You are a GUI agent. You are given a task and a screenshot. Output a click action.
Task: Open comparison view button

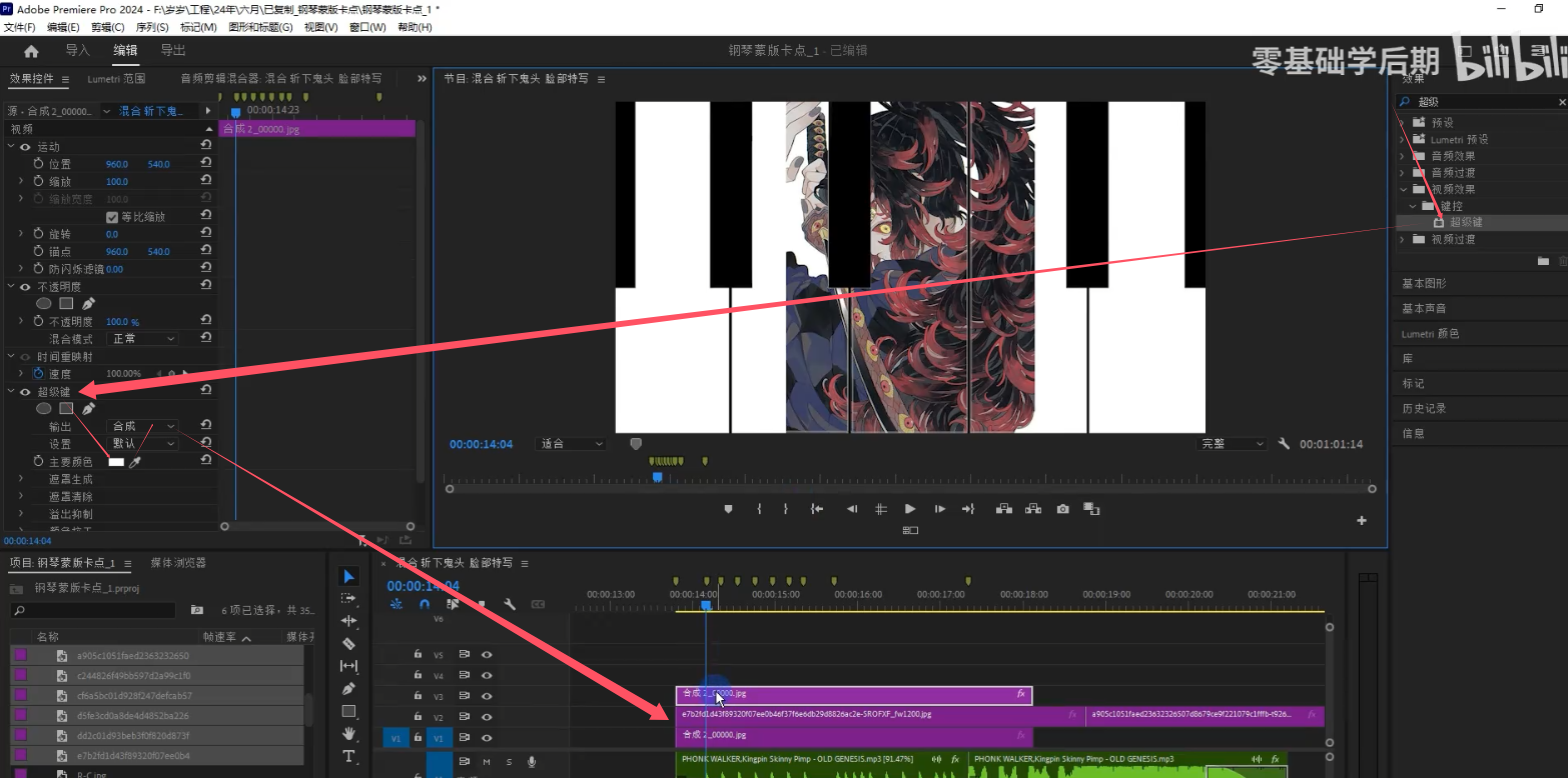coord(1091,509)
